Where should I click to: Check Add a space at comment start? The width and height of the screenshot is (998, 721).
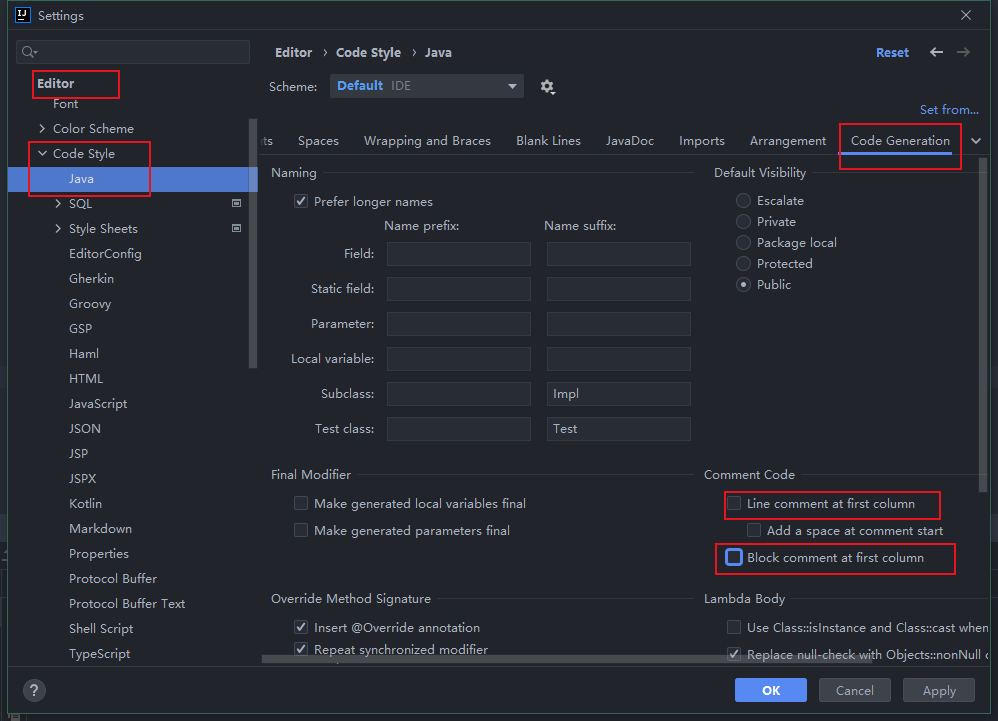[x=754, y=530]
